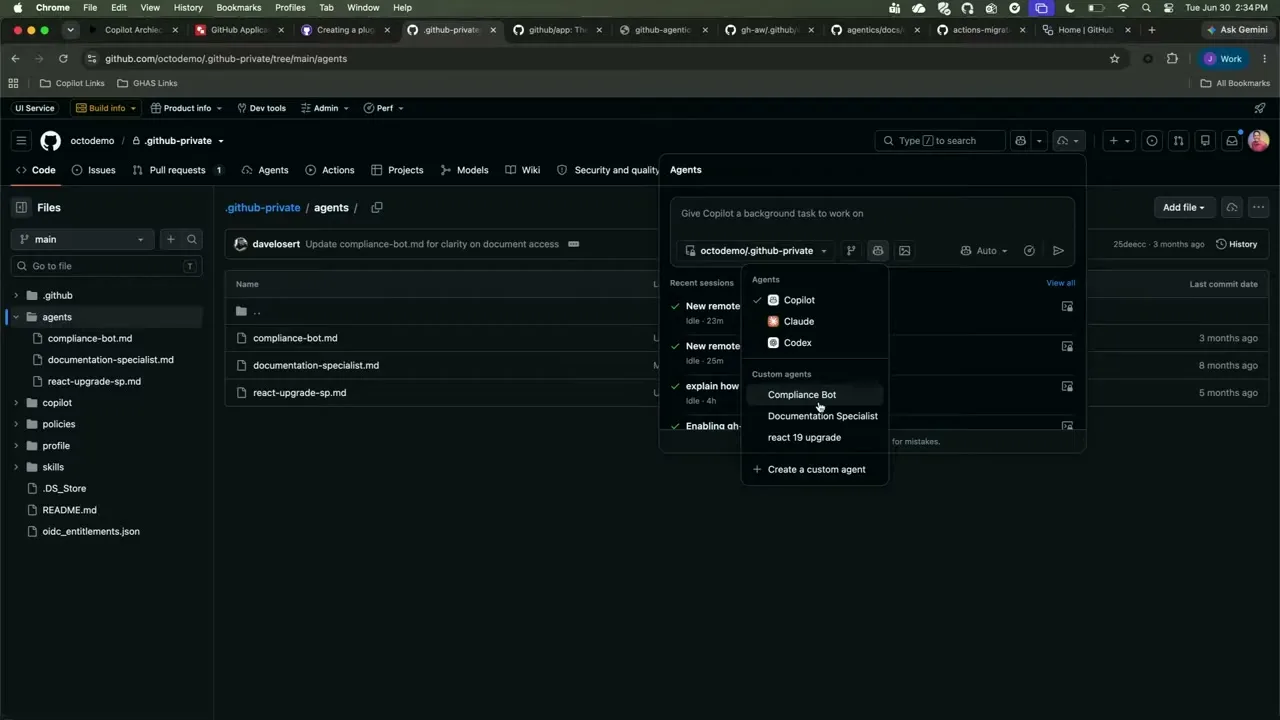Viewport: 1280px width, 720px height.
Task: Expand the skills folder in tree
Action: [16, 467]
